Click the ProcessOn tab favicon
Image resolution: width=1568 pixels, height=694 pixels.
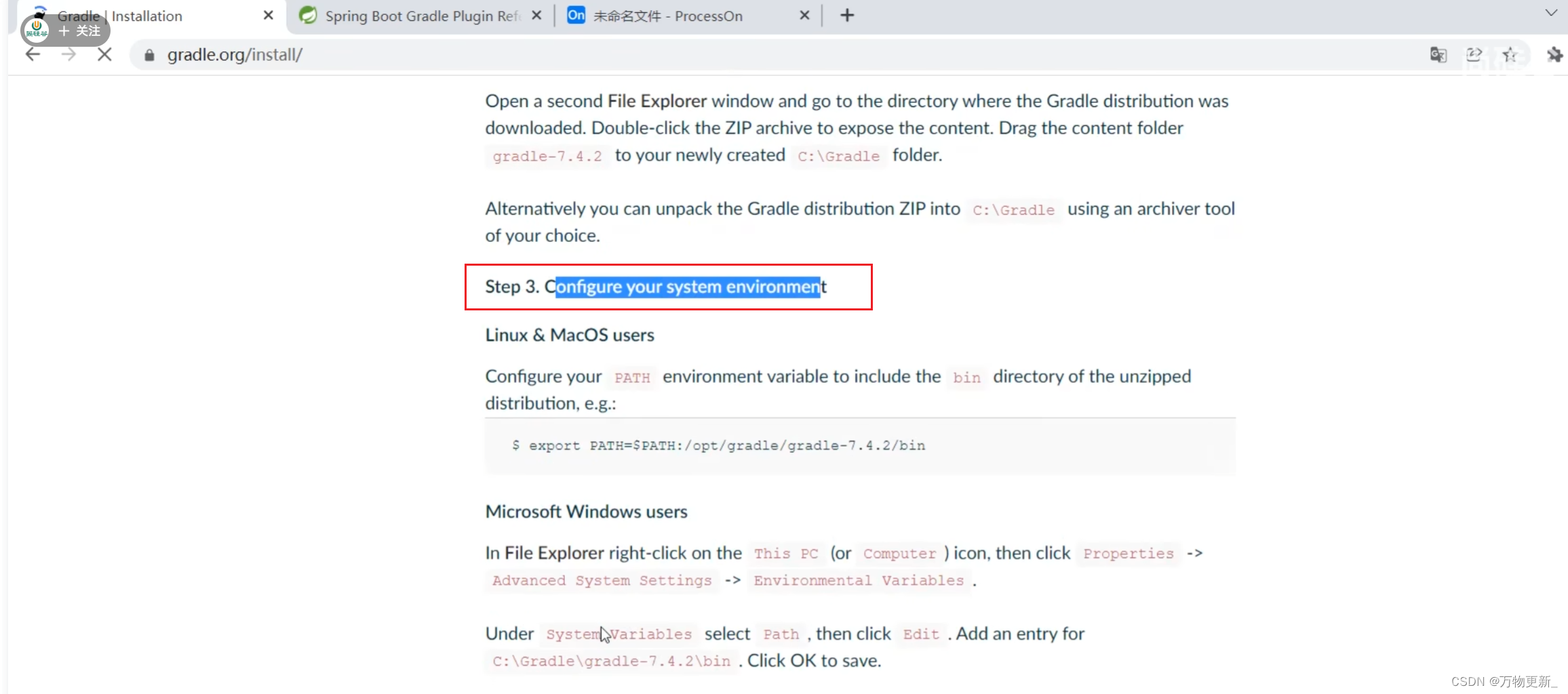point(576,15)
